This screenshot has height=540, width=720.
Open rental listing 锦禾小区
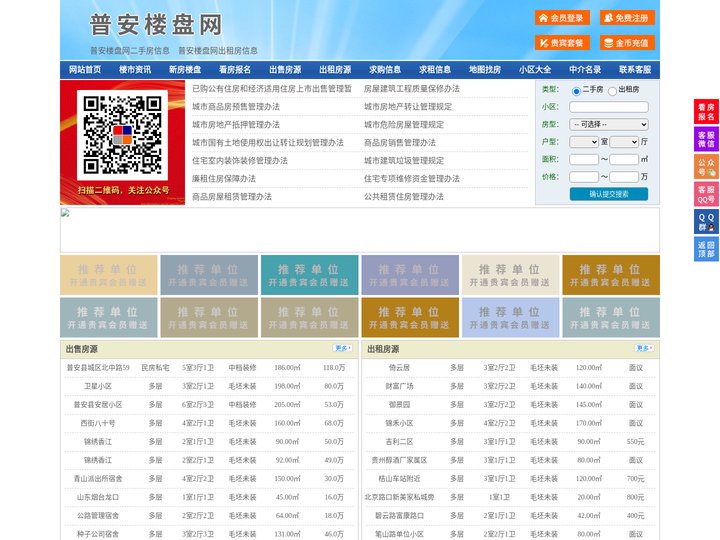399,423
